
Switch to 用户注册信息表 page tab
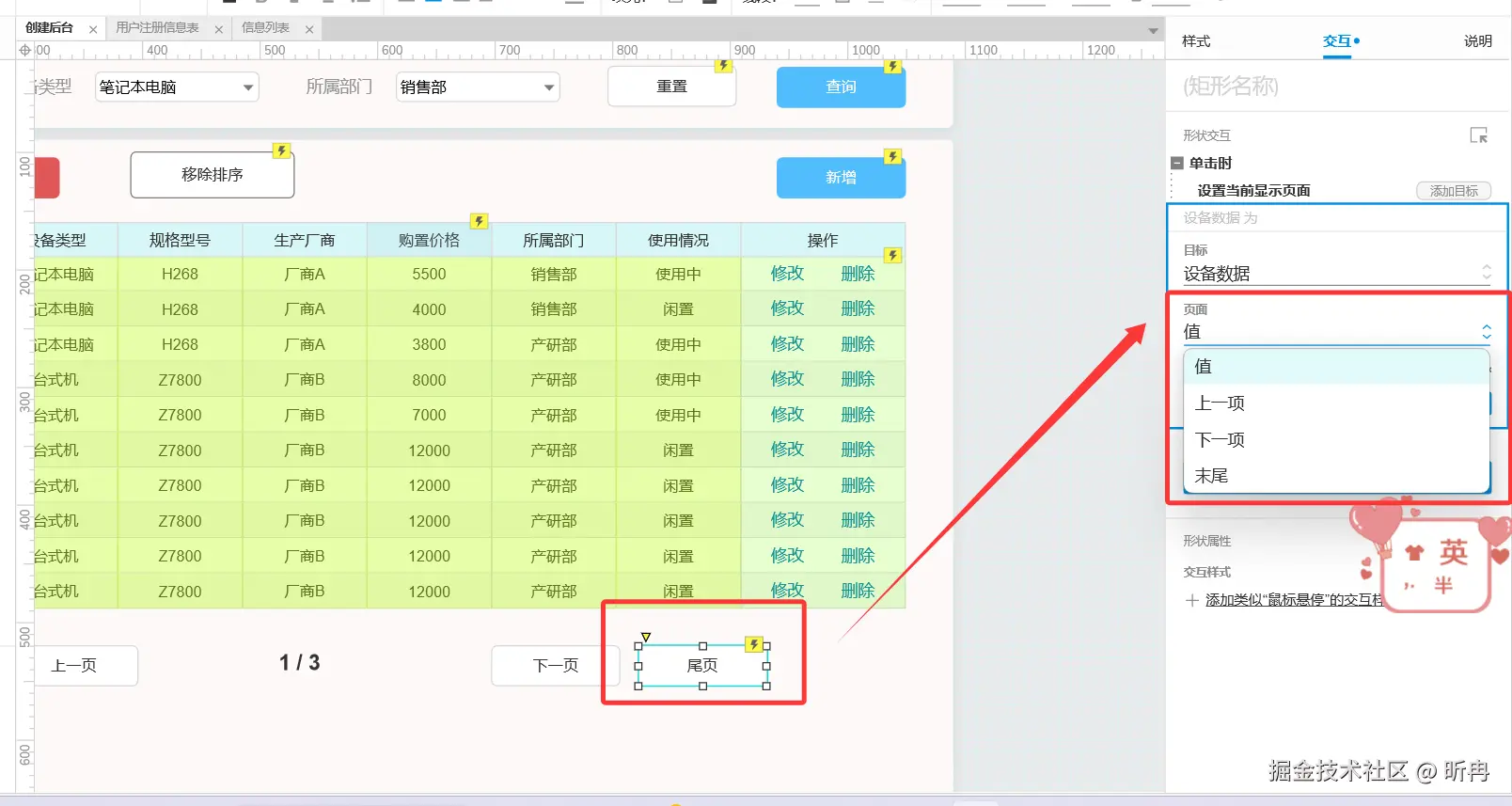click(x=157, y=28)
